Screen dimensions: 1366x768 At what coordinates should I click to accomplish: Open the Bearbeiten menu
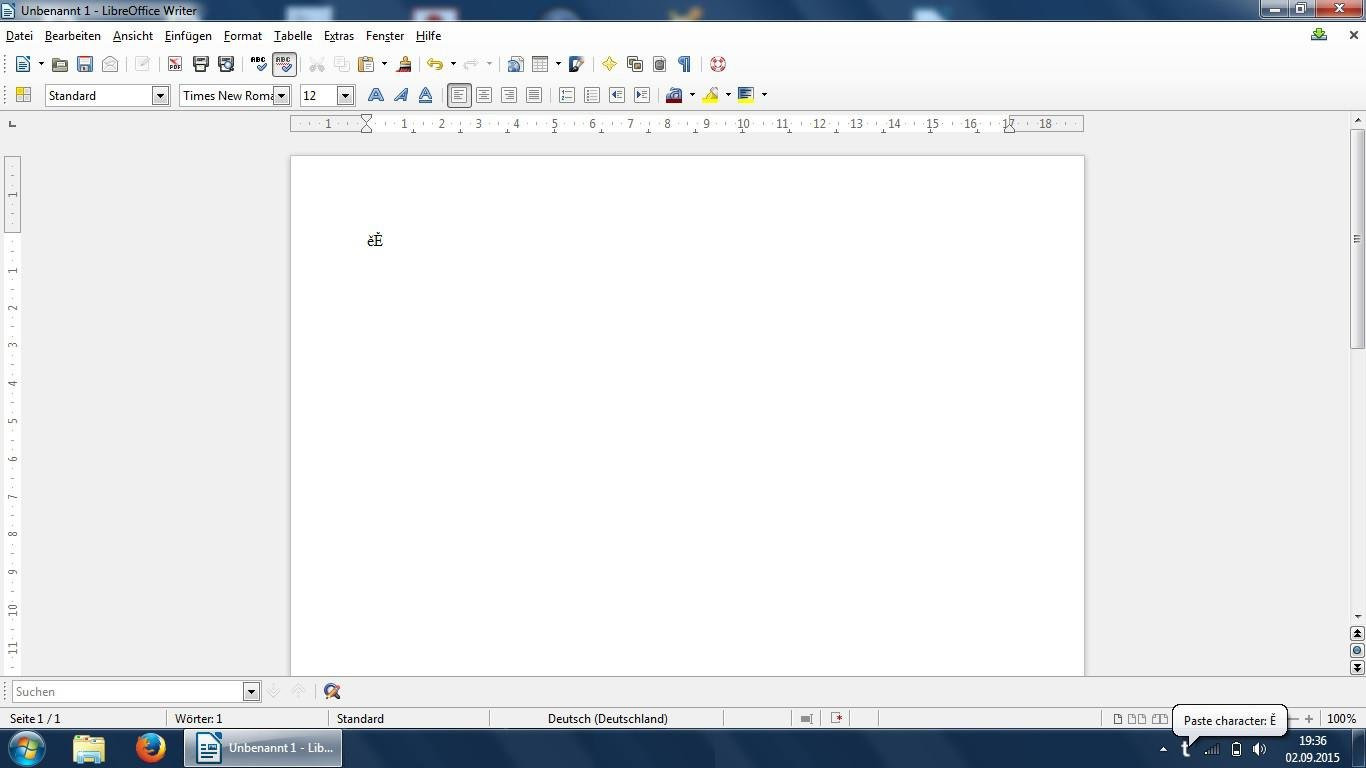point(73,36)
